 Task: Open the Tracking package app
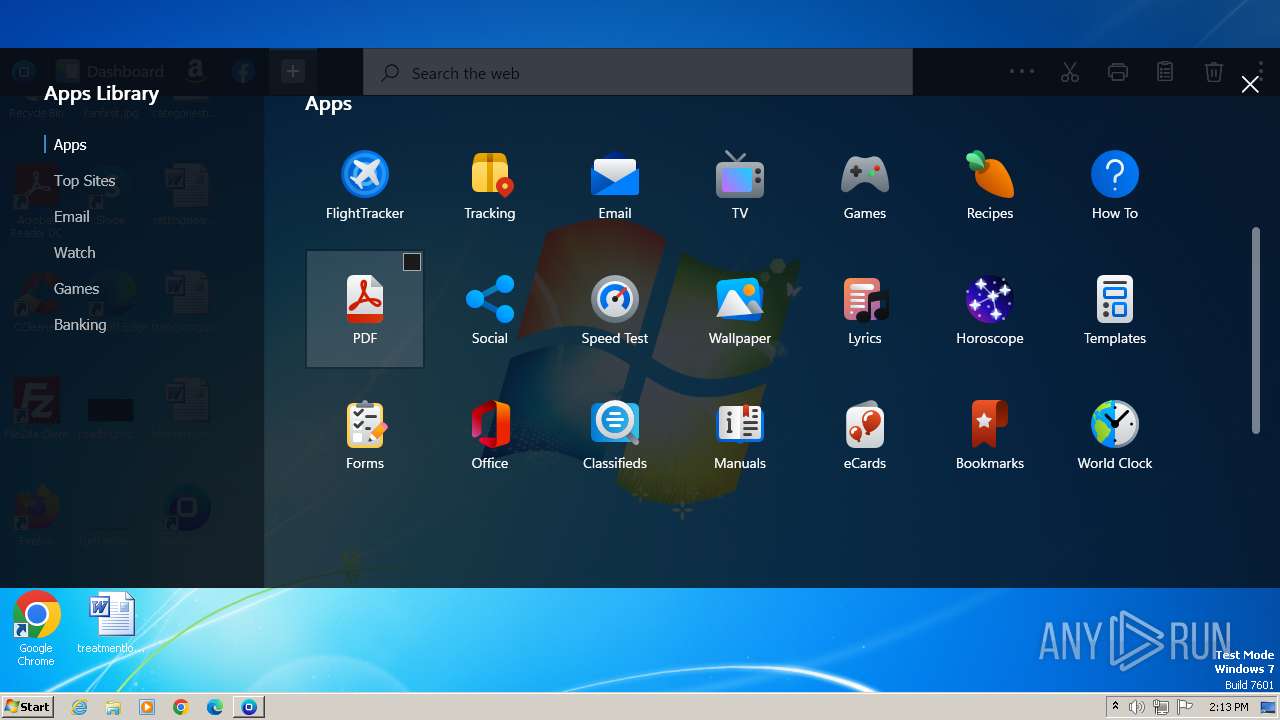tap(490, 185)
